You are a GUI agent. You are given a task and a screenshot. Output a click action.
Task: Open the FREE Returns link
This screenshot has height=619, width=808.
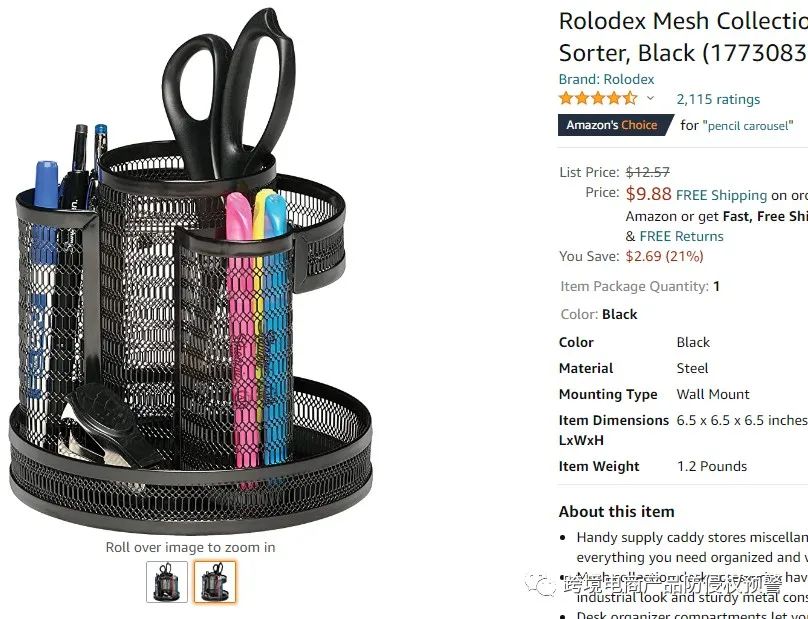pyautogui.click(x=681, y=236)
